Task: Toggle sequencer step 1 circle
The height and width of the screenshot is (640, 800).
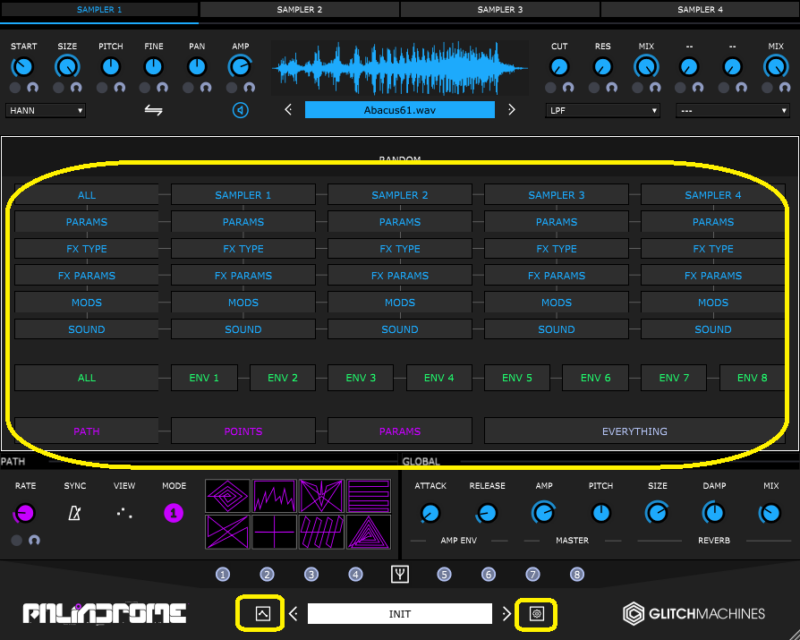Action: pos(223,574)
